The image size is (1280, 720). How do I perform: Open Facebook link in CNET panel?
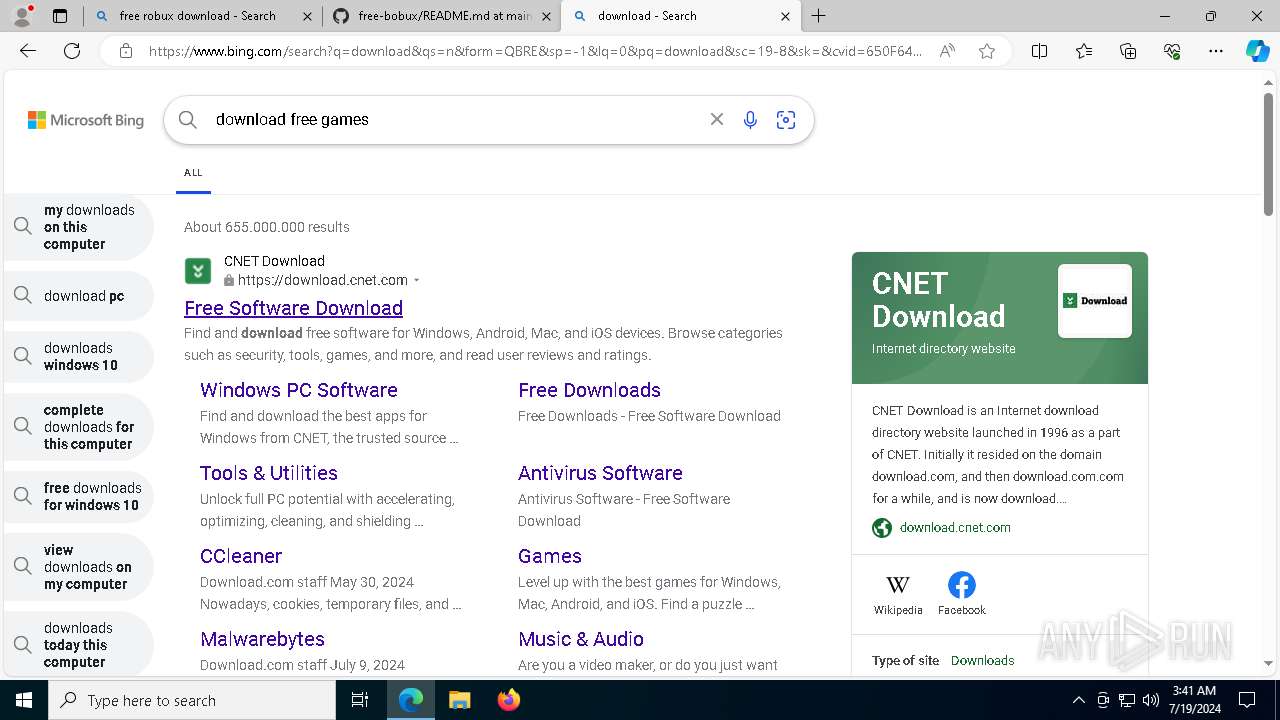click(962, 594)
